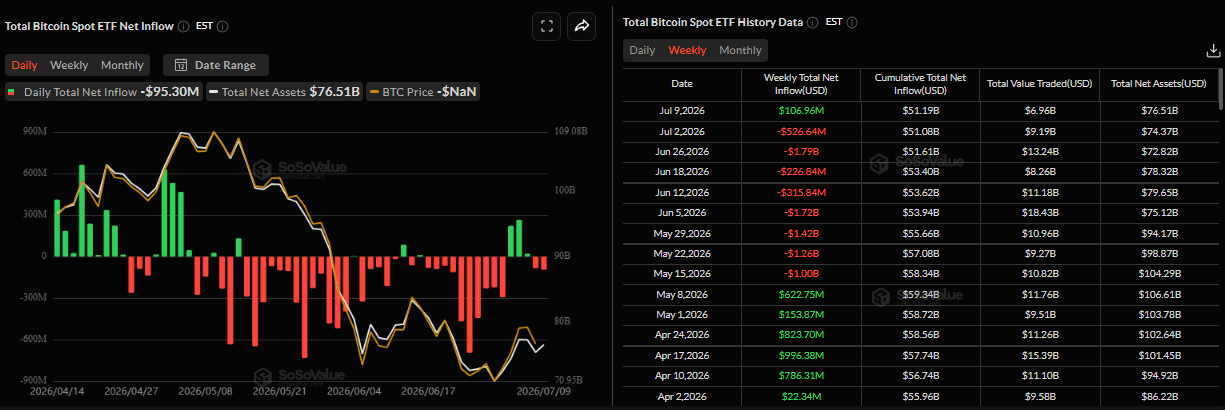The height and width of the screenshot is (410, 1225).
Task: Click the -$95.30M daily net inflow value
Action: 170,92
